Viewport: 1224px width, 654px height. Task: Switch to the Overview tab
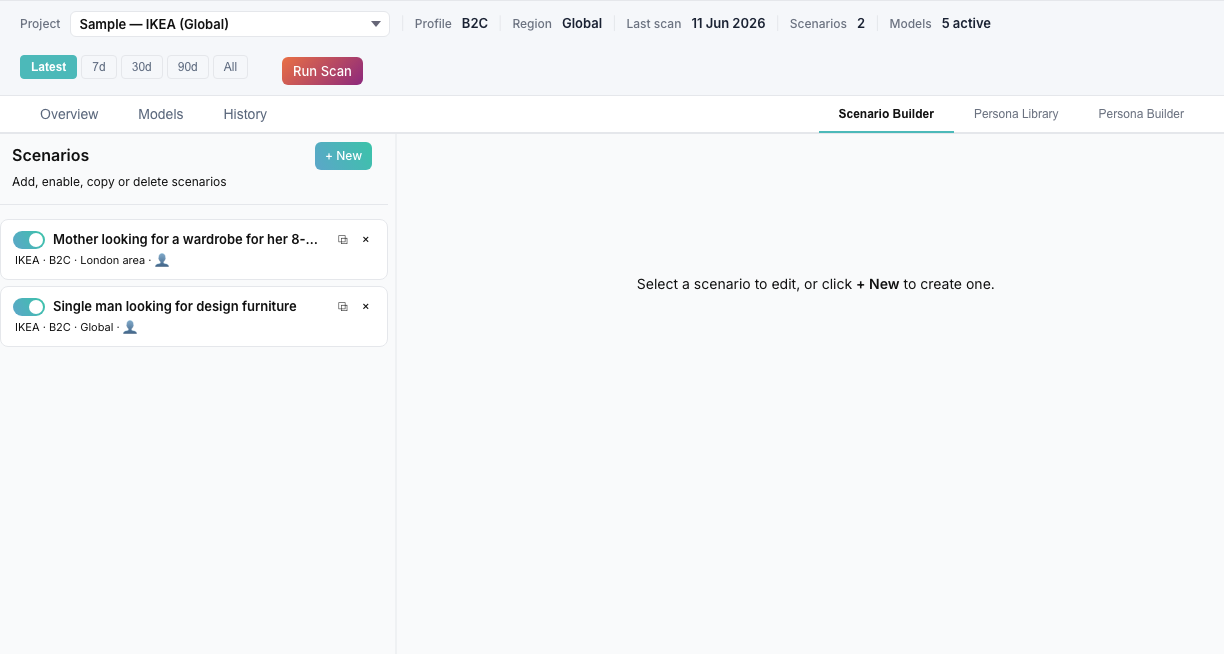pyautogui.click(x=69, y=114)
